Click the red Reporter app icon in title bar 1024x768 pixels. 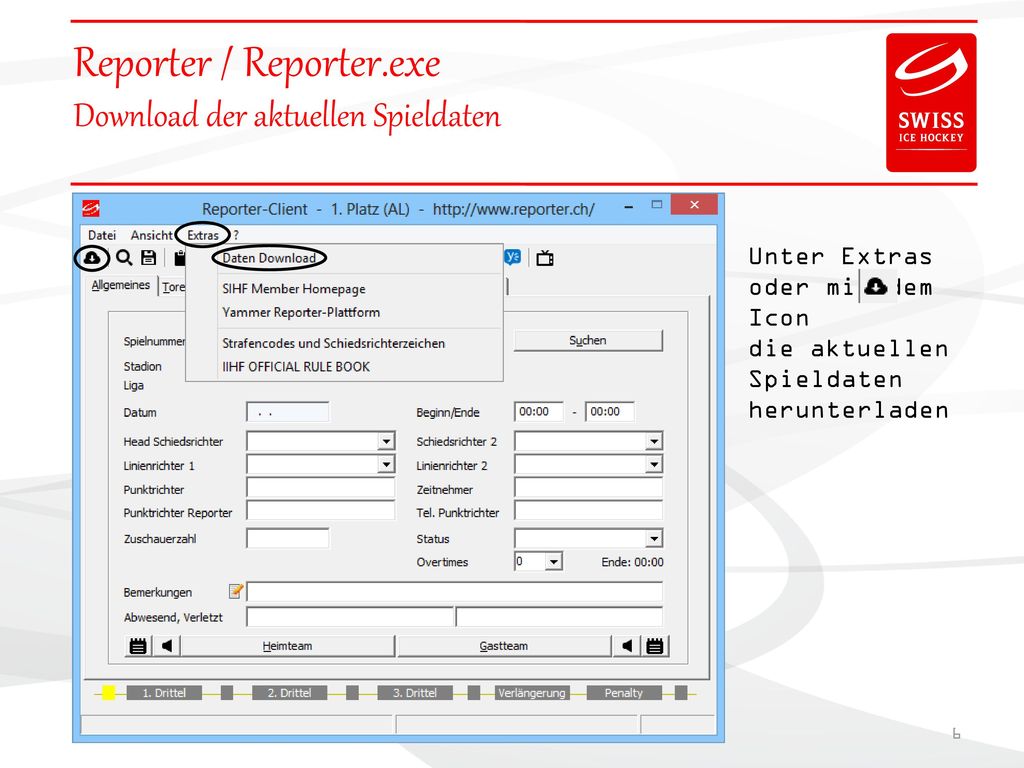click(91, 209)
